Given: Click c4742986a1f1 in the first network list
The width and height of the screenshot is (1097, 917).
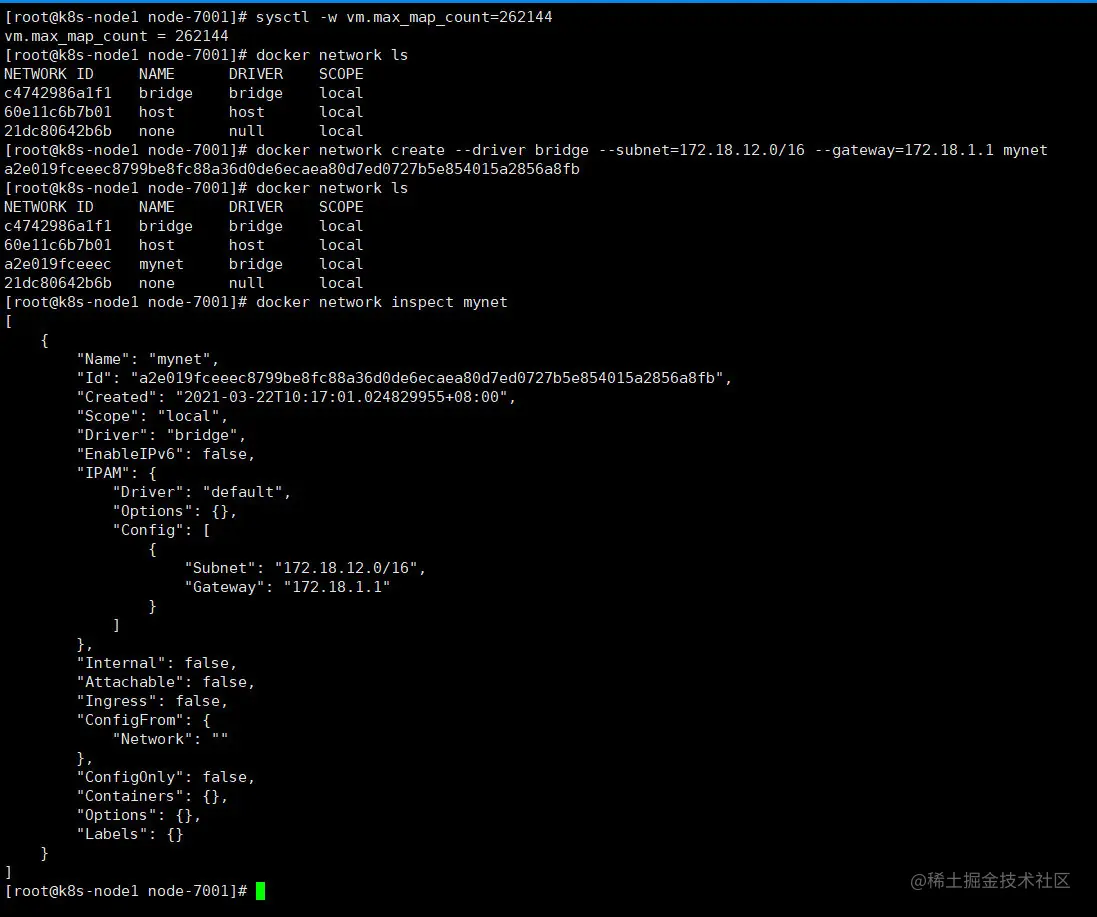Looking at the screenshot, I should coord(57,92).
